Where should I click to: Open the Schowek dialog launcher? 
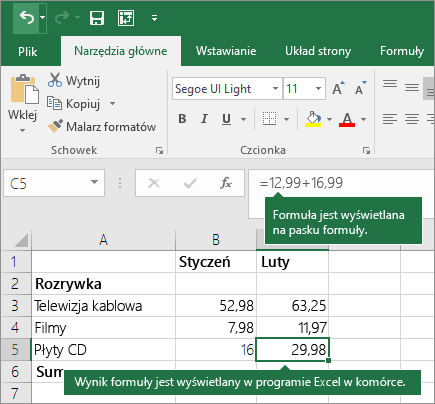pyautogui.click(x=159, y=151)
